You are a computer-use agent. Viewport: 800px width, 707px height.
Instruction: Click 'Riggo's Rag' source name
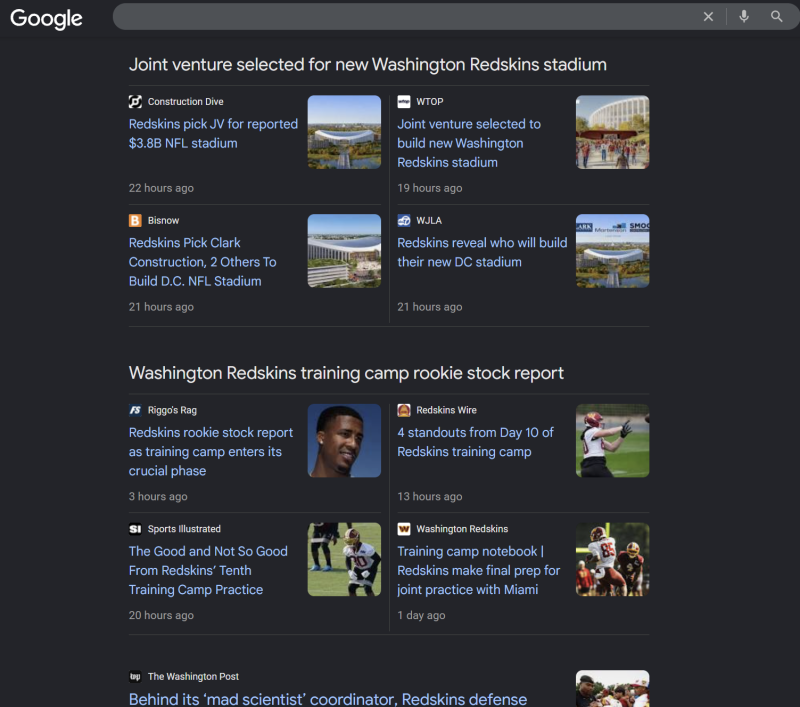(172, 410)
